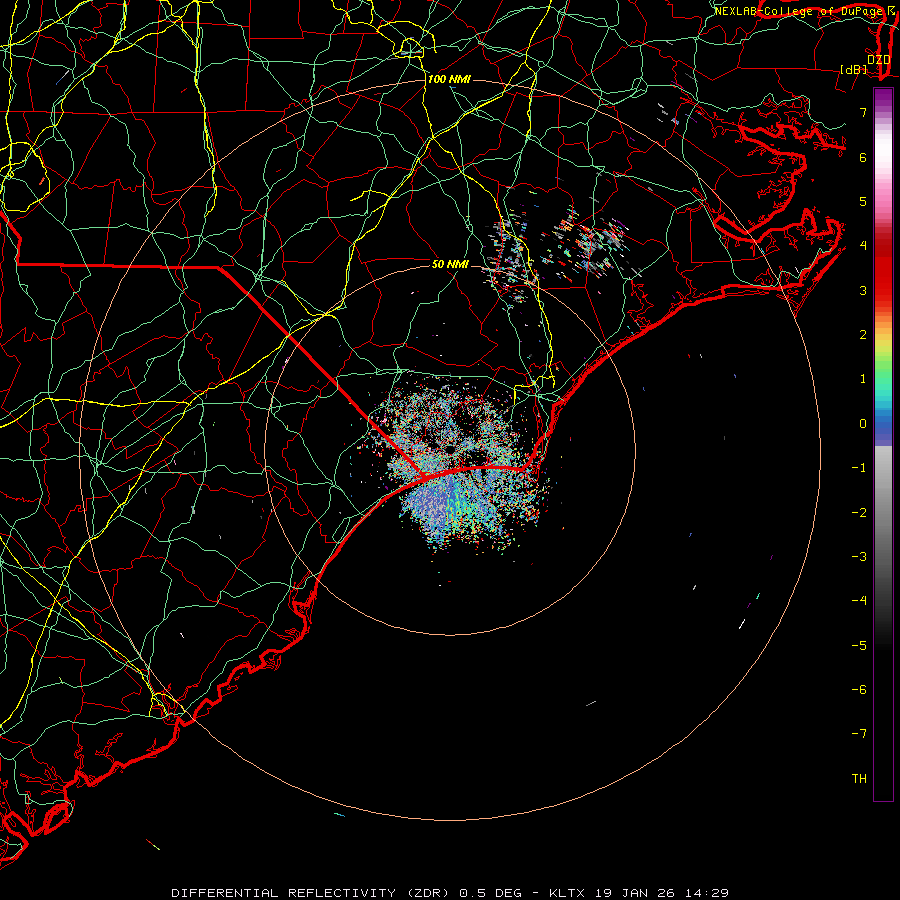Select the 7 value on the color scale
The image size is (900, 900).
tap(863, 112)
